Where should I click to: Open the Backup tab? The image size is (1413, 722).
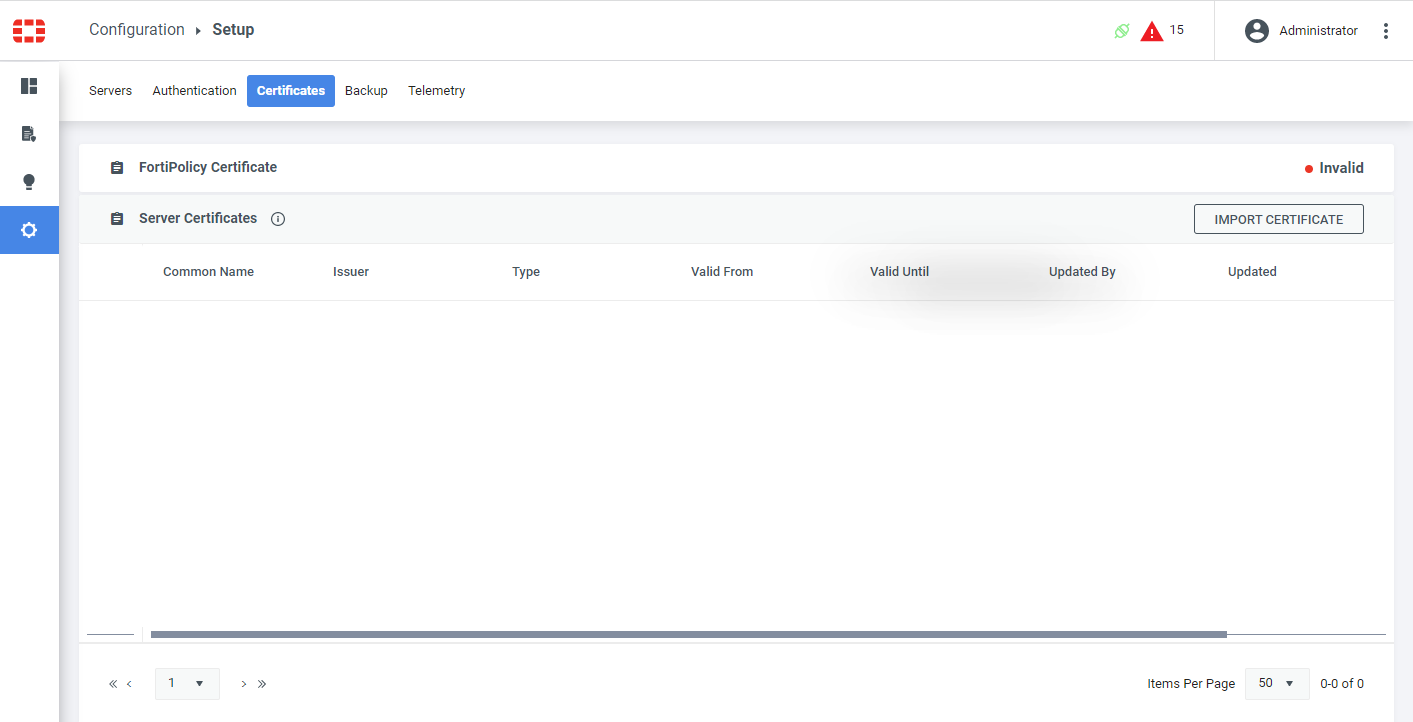point(366,91)
